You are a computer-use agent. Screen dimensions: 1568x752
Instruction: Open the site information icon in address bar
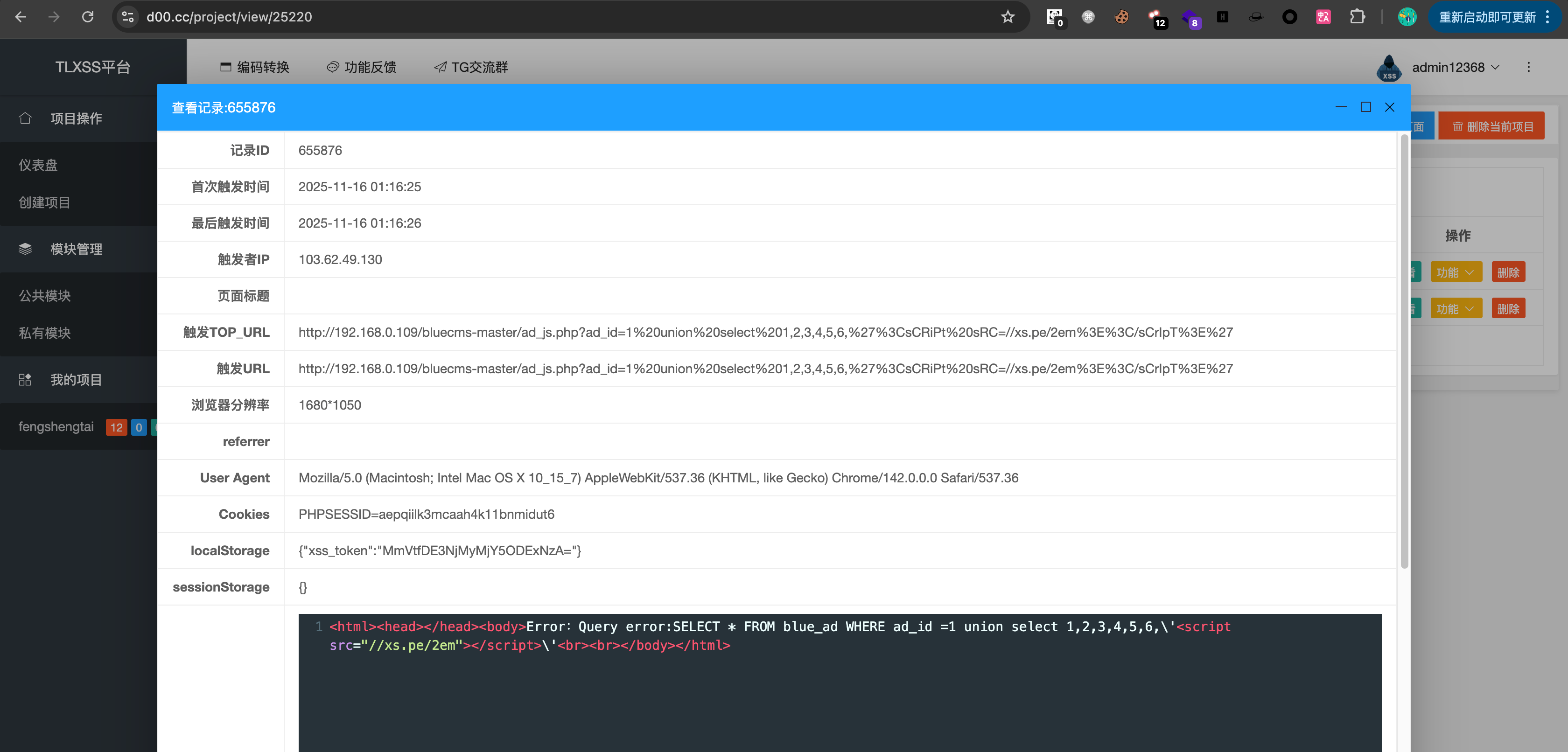(128, 17)
